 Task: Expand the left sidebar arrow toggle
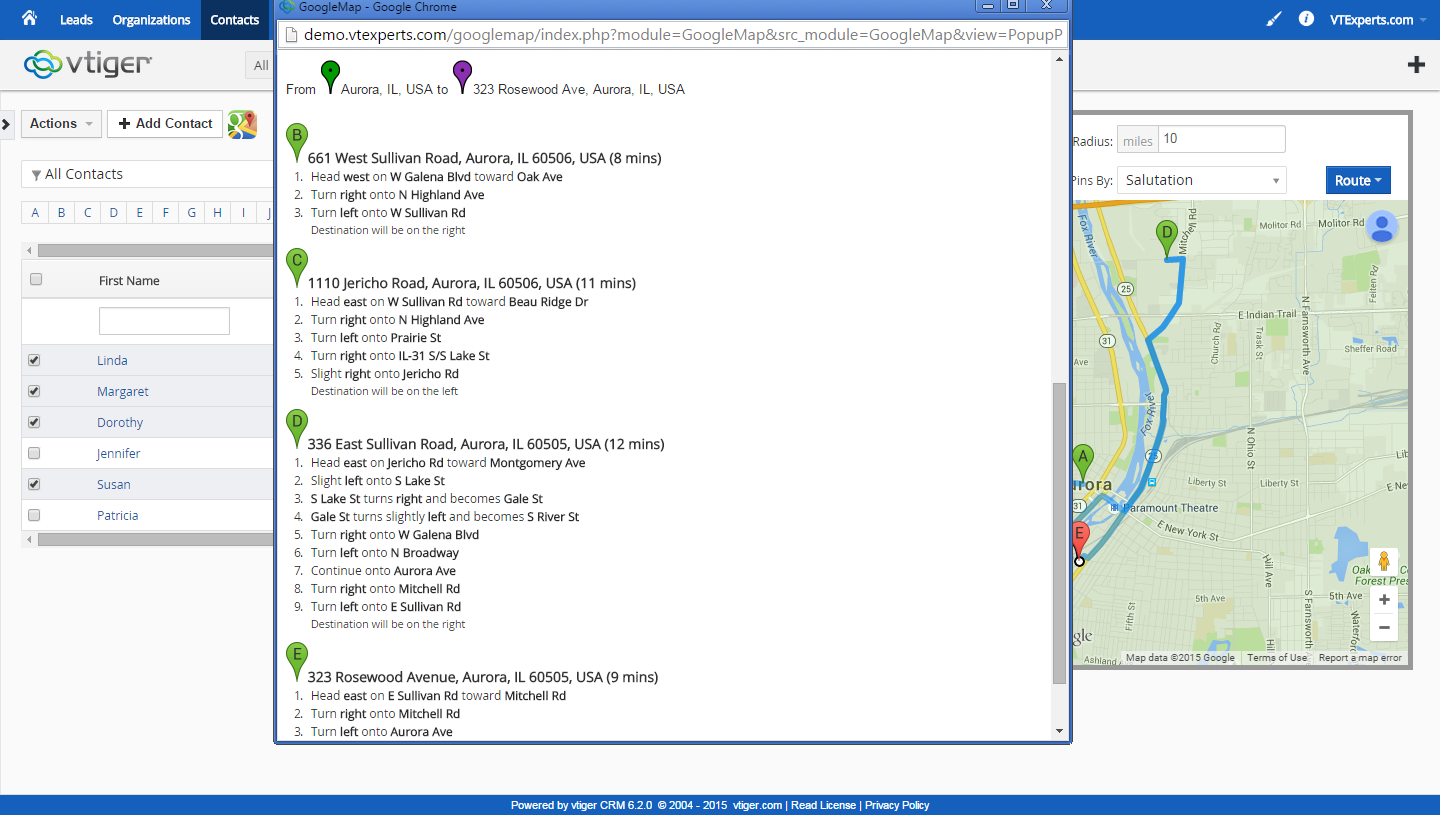tap(5, 124)
